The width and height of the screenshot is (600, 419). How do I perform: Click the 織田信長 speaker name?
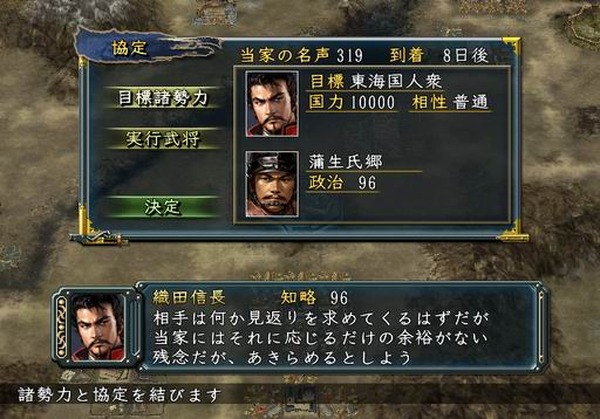point(189,298)
